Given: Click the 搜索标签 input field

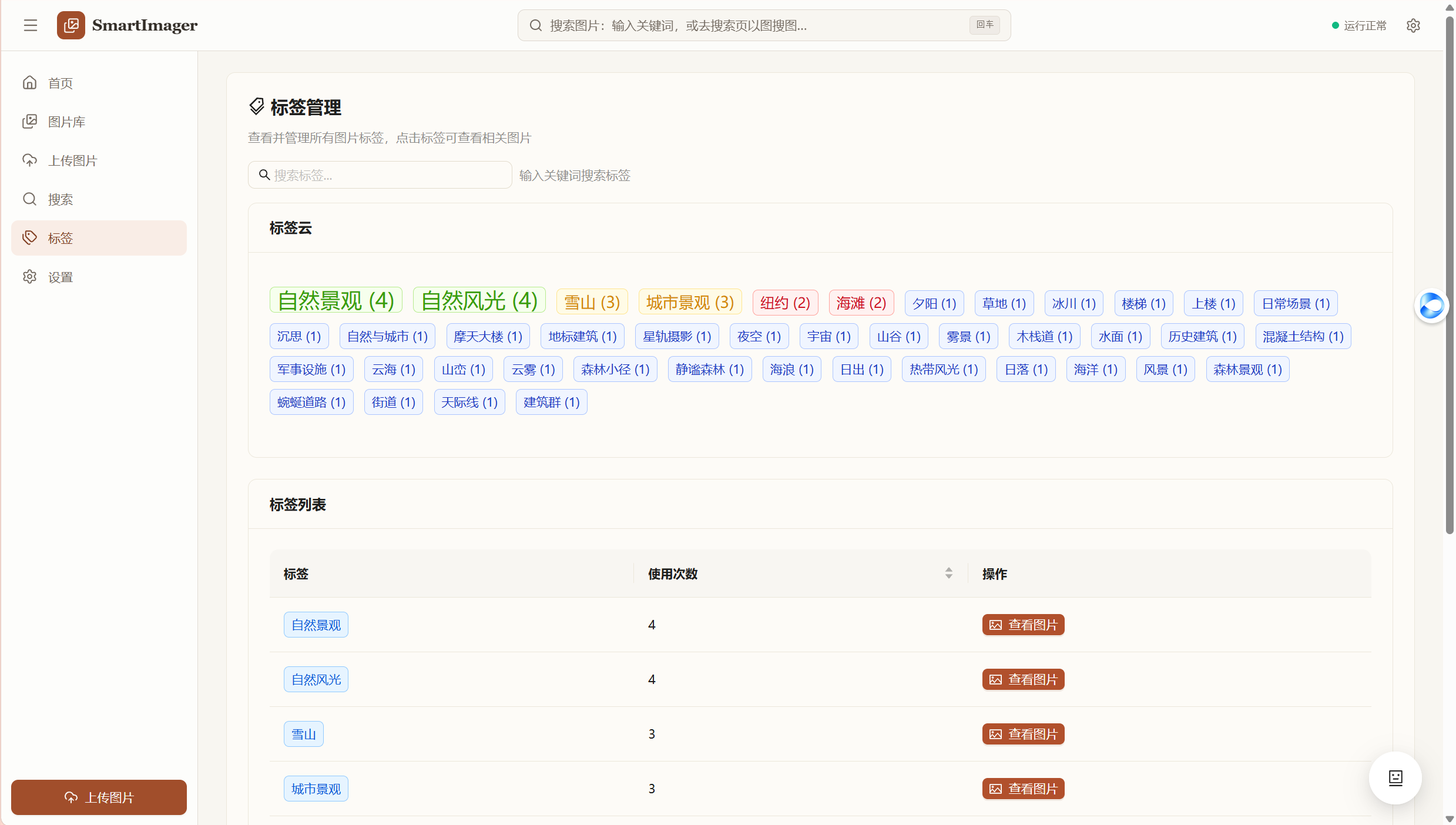Looking at the screenshot, I should click(380, 175).
